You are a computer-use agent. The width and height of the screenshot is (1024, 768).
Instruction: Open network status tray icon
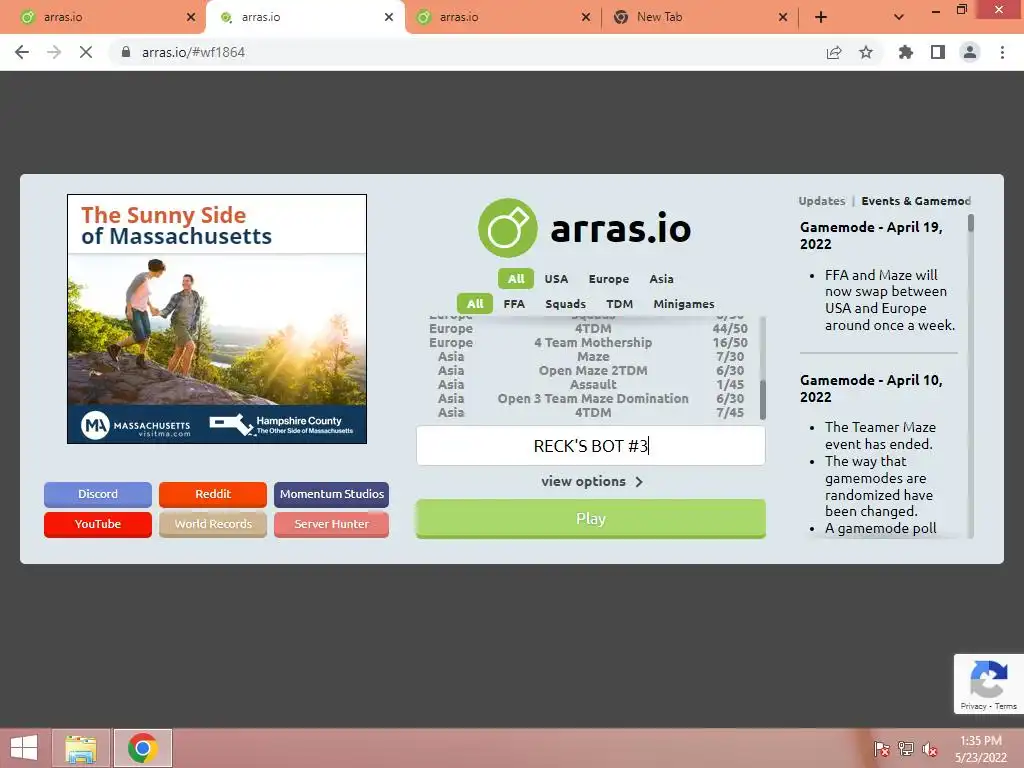[906, 749]
